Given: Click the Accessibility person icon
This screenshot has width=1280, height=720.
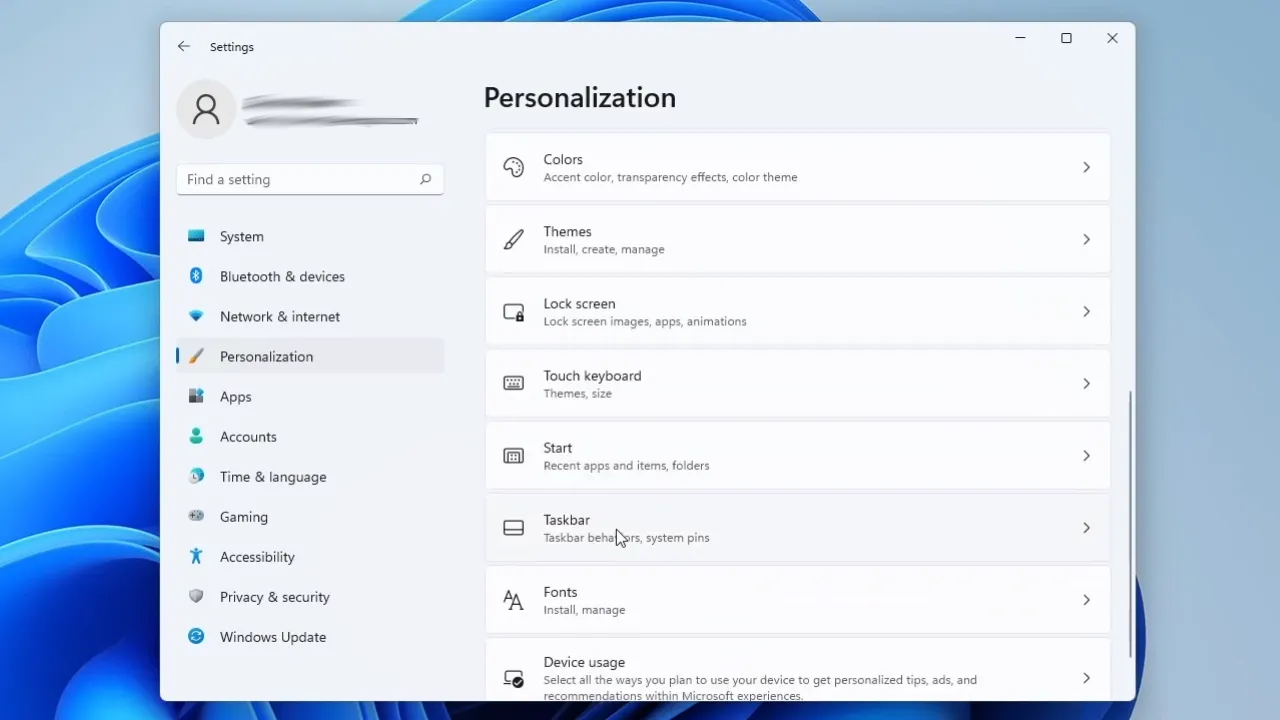Looking at the screenshot, I should [x=196, y=556].
